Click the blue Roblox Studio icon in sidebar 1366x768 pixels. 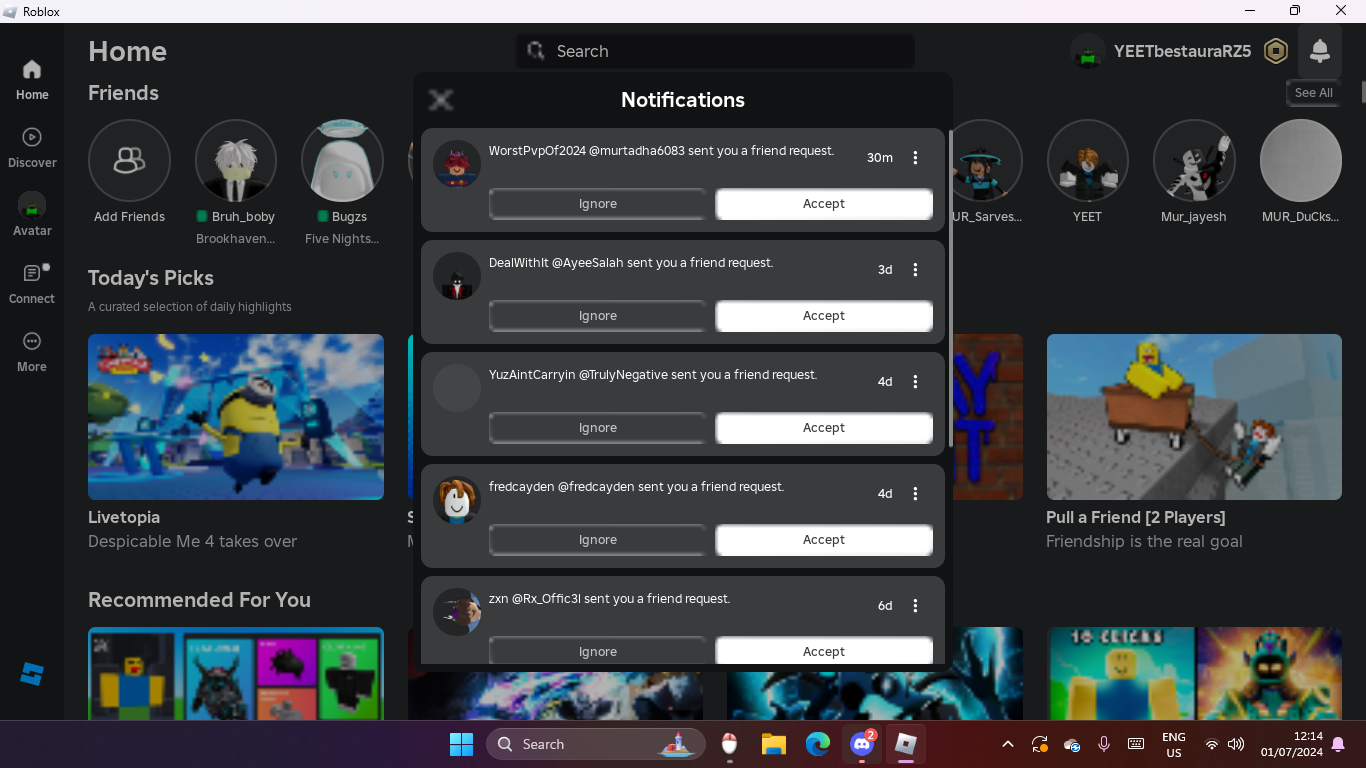click(x=32, y=673)
